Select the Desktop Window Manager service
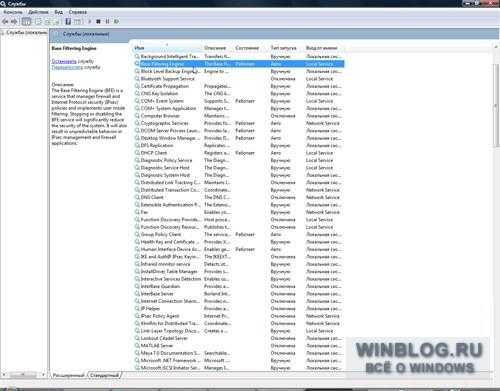500x391 pixels. coord(239,138)
